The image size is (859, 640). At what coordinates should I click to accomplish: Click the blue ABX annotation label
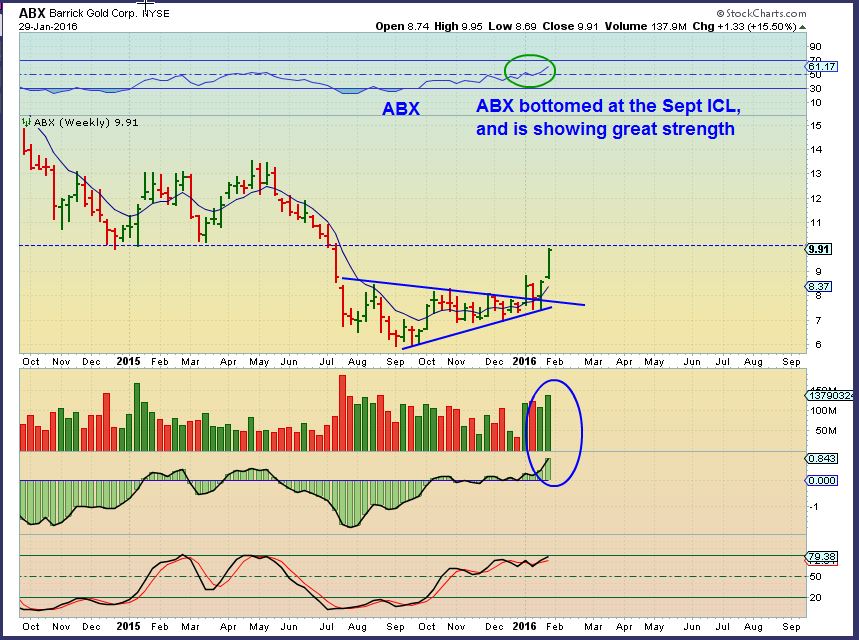pyautogui.click(x=400, y=108)
